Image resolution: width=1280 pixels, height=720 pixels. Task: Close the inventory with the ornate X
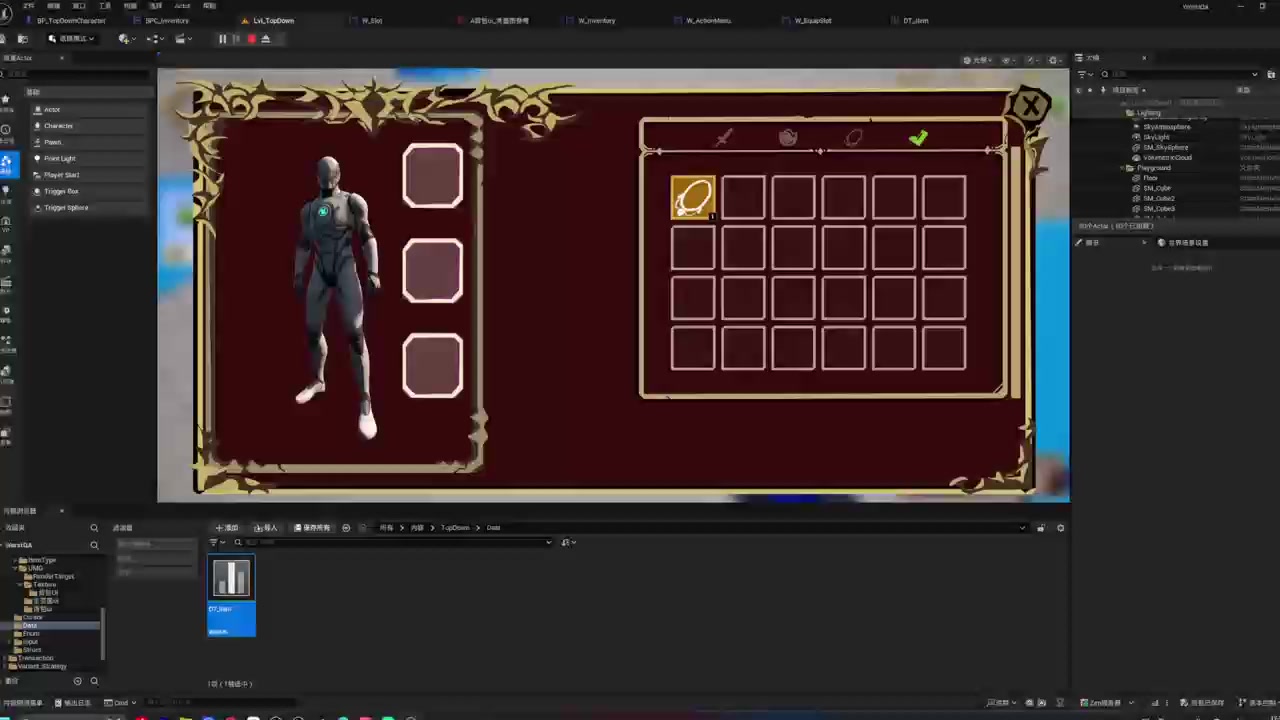1029,106
